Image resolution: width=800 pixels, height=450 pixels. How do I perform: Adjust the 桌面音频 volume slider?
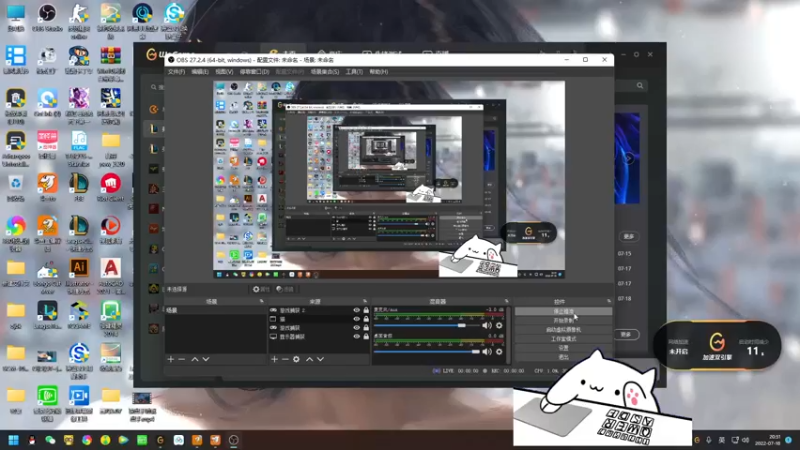tap(427, 352)
